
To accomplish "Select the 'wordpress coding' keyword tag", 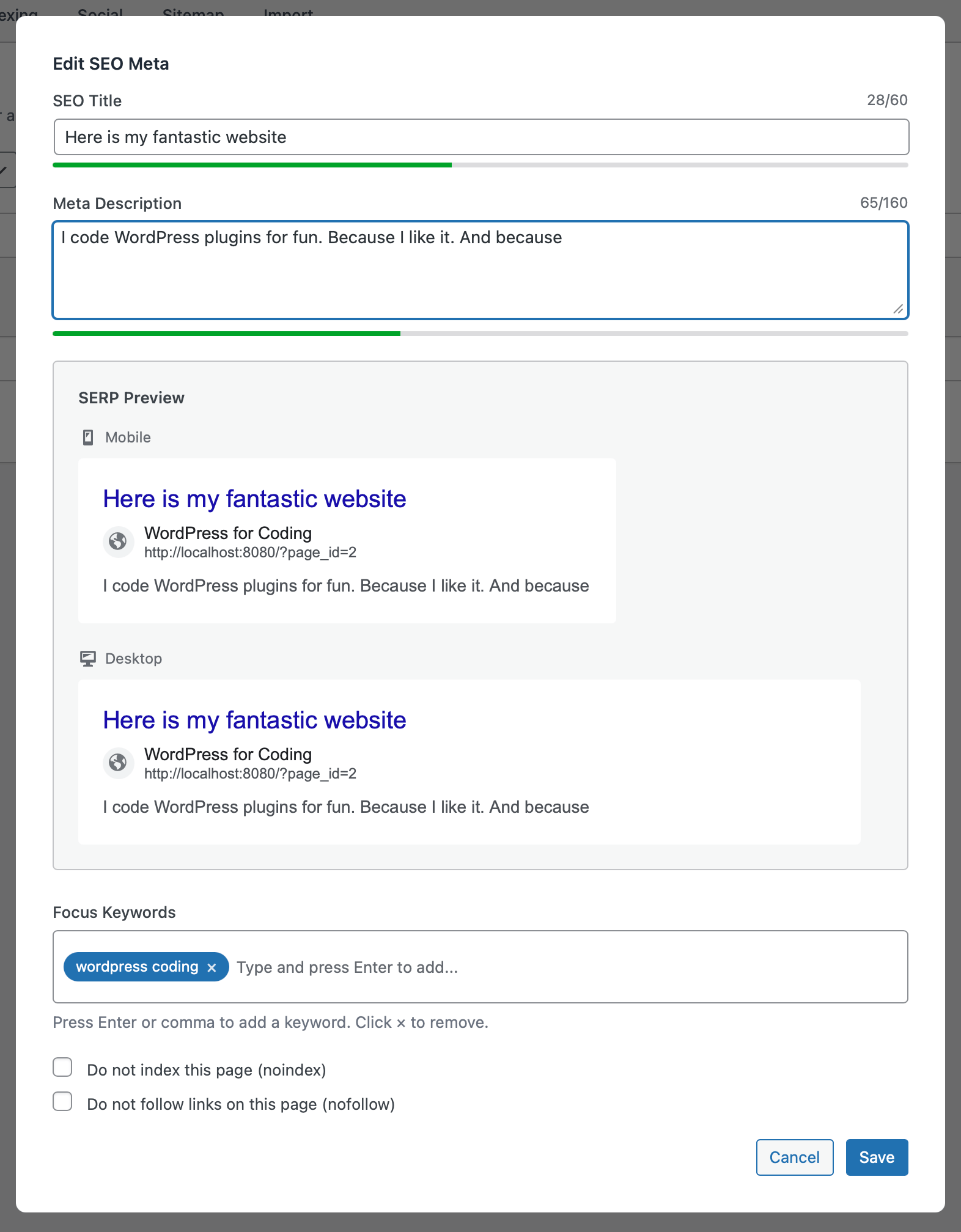I will pyautogui.click(x=137, y=967).
